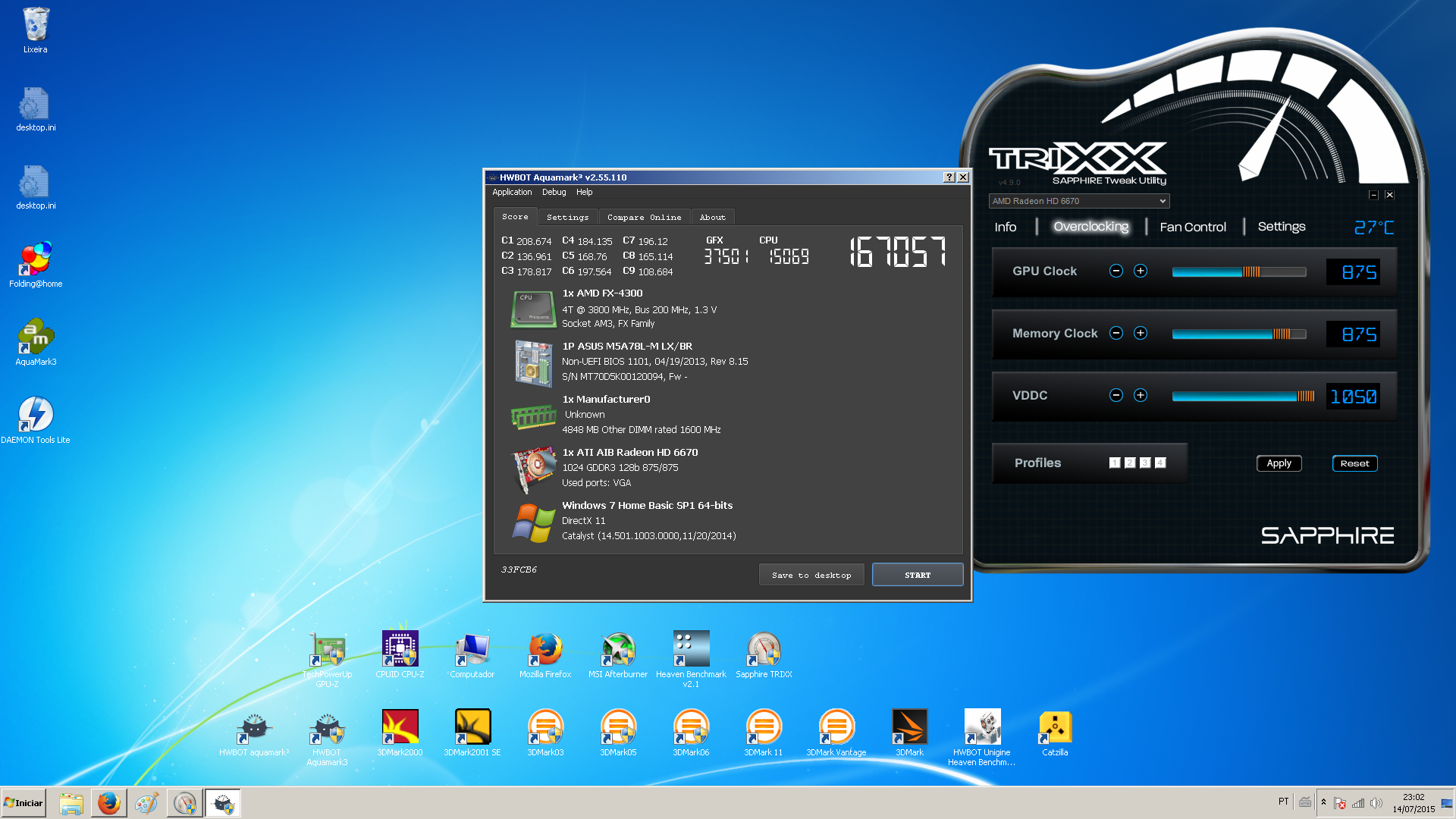Launch the Sapphire TRIXX desktop shortcut
The image size is (1456, 819).
(x=764, y=654)
